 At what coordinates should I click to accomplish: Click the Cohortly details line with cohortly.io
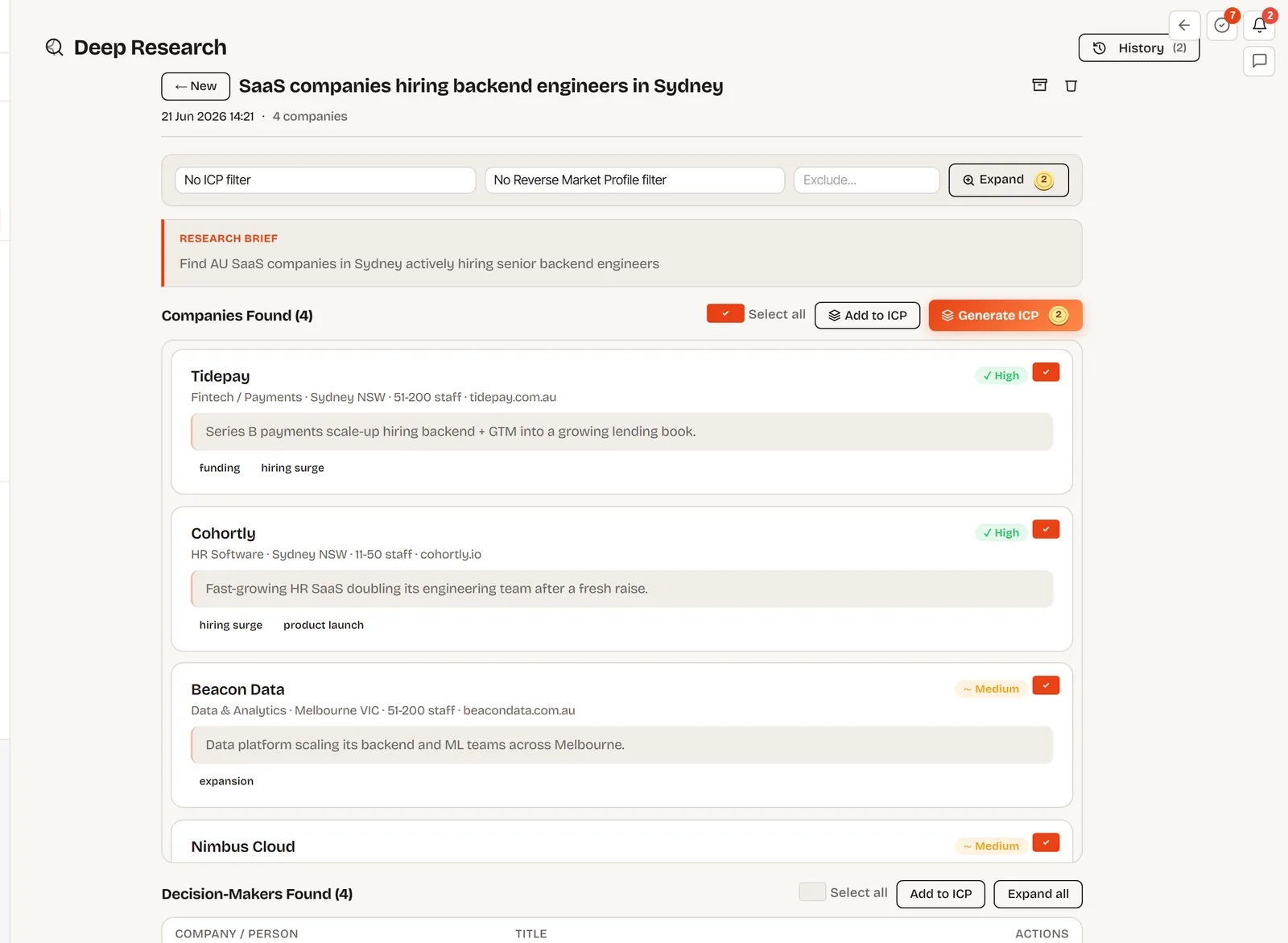click(336, 555)
